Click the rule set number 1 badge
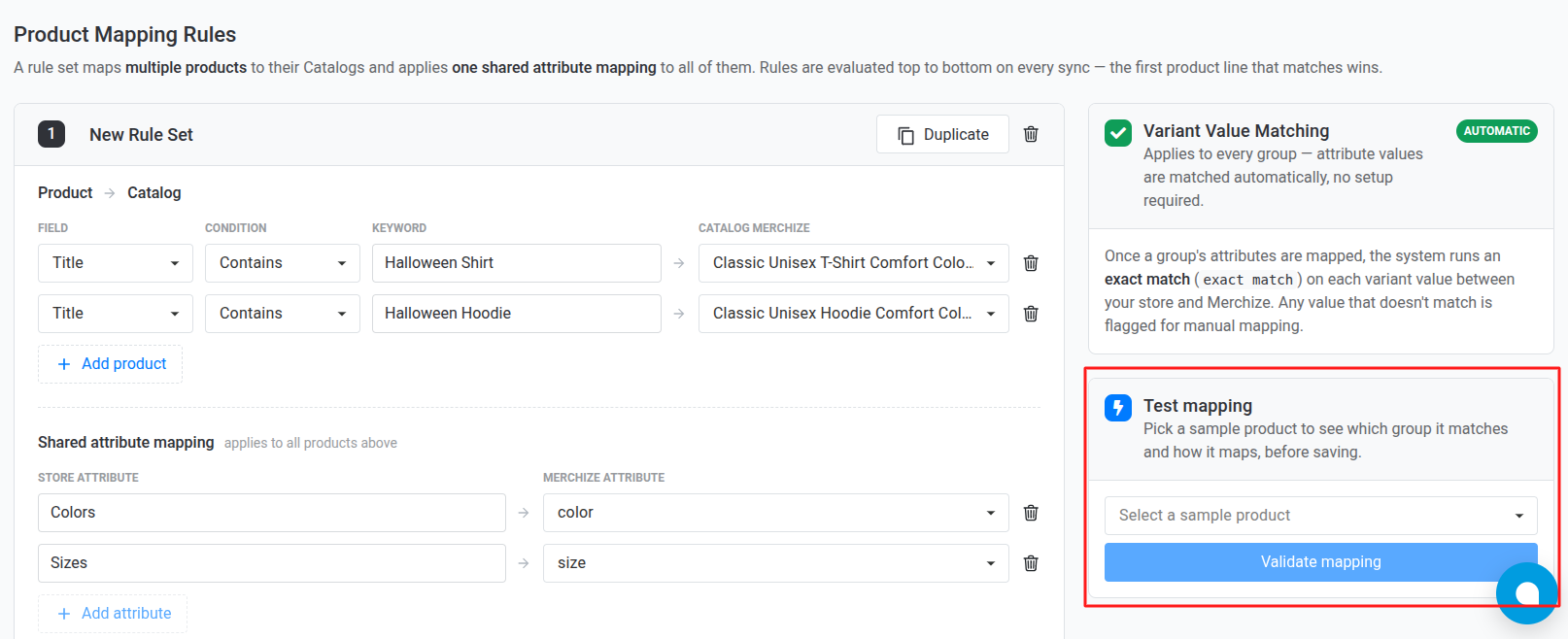The height and width of the screenshot is (639, 1568). [51, 134]
